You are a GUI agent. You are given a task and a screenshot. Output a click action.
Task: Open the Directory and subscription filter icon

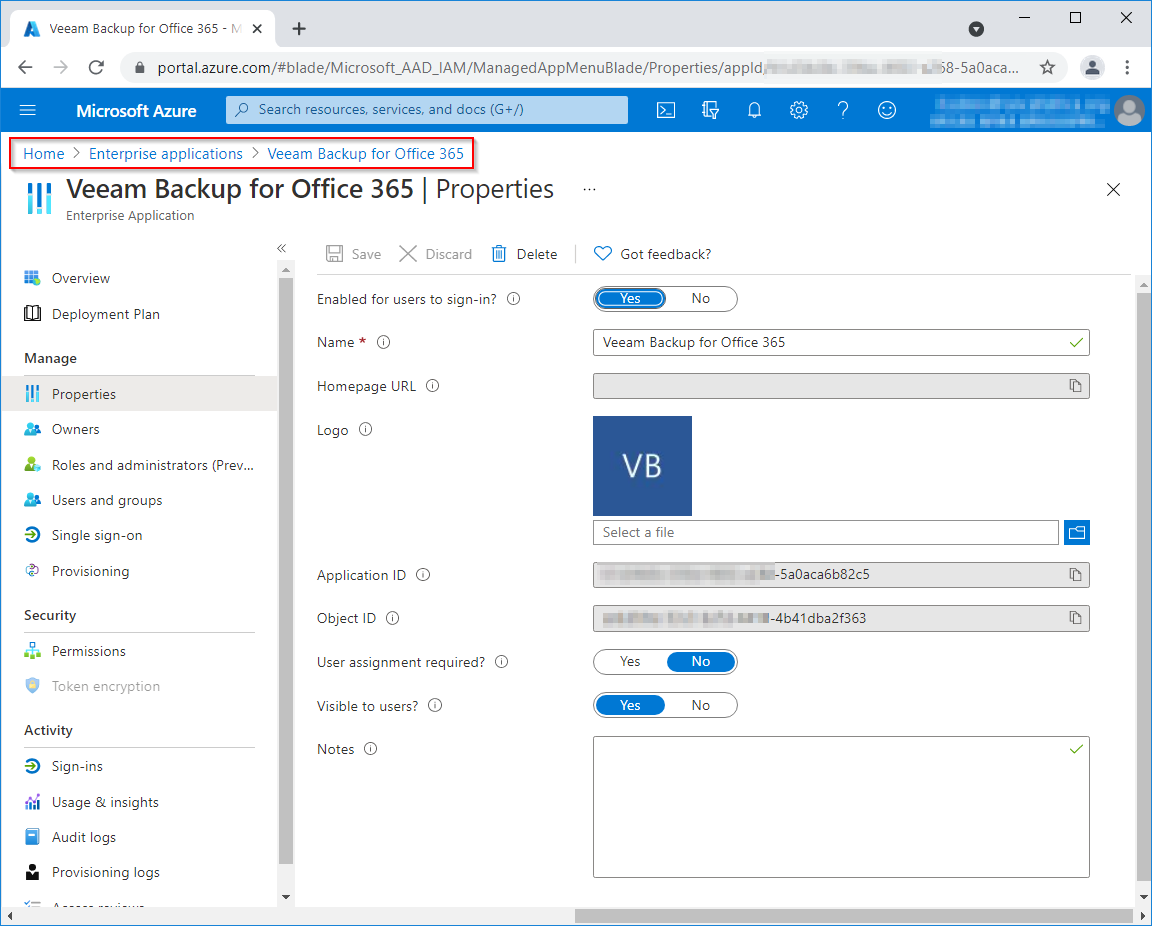pos(710,110)
